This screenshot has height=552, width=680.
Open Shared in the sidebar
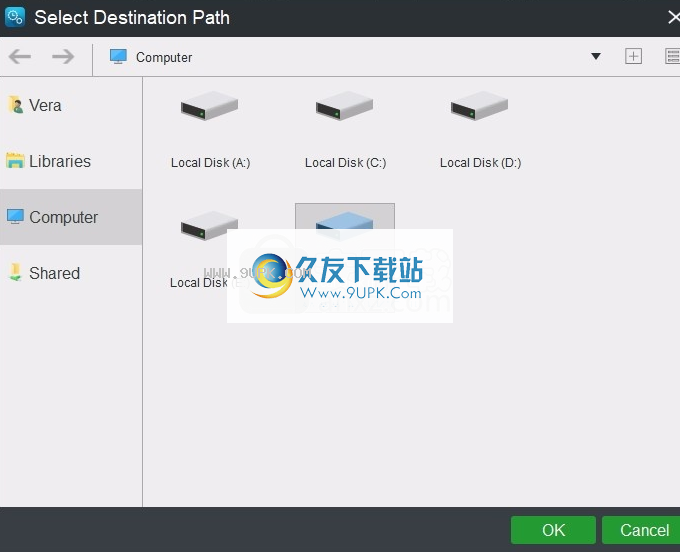(x=71, y=273)
